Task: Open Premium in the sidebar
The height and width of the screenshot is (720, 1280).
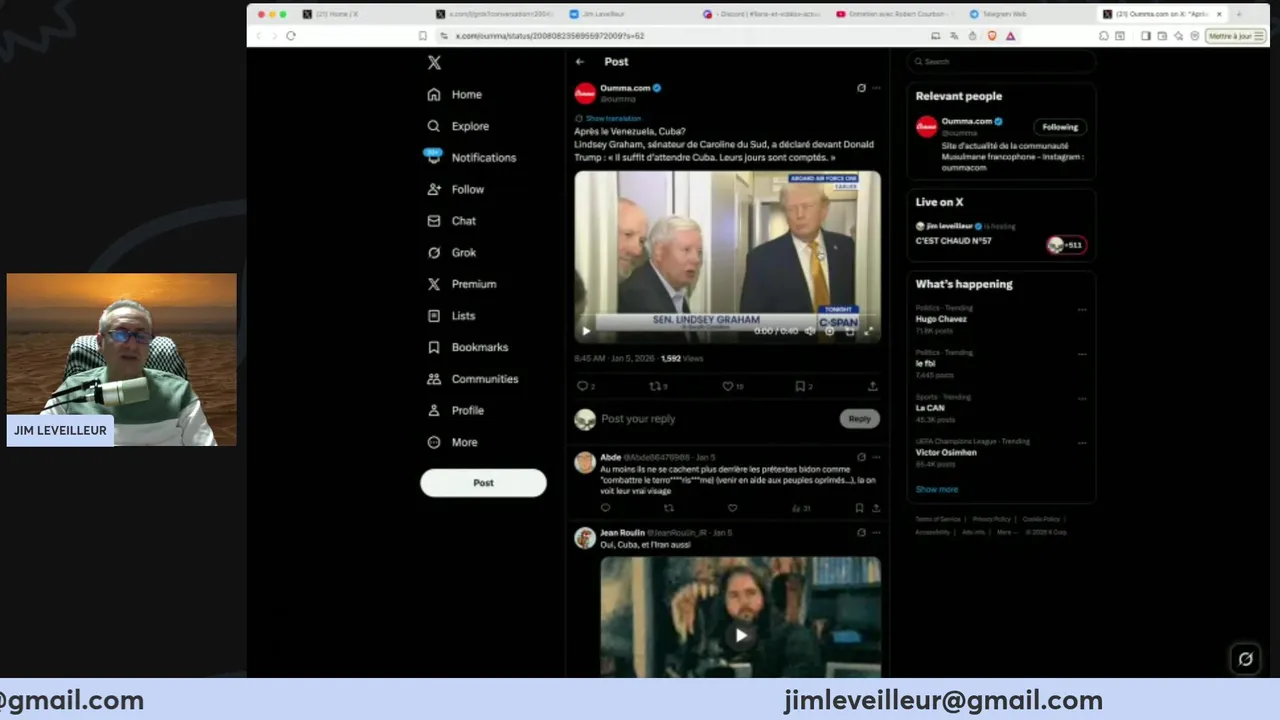Action: click(462, 284)
